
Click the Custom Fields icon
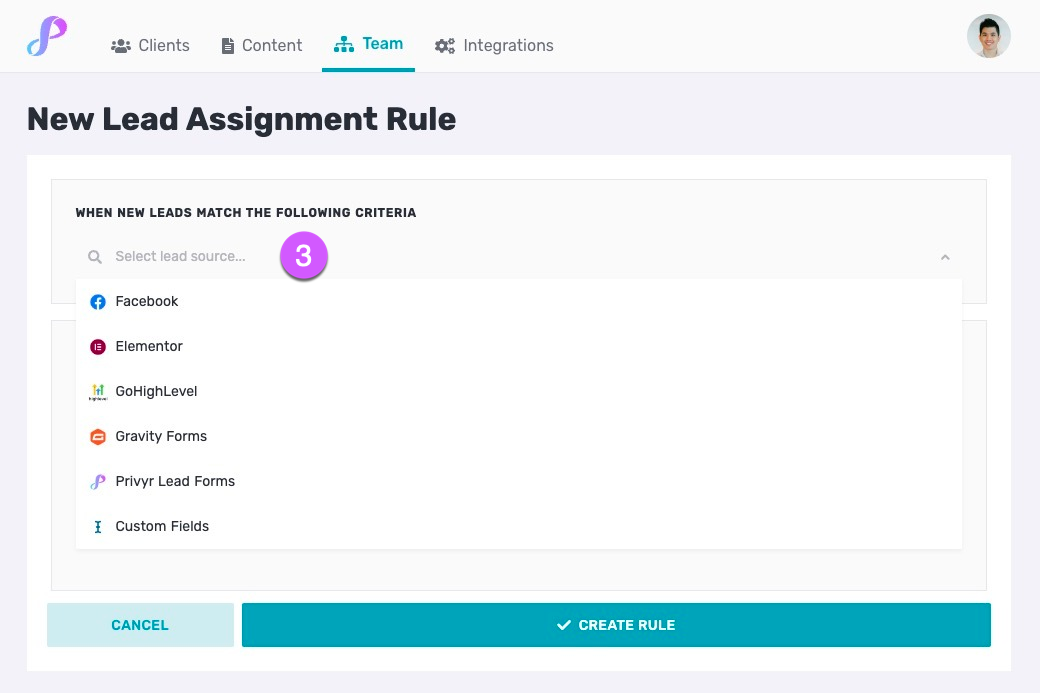tap(97, 526)
